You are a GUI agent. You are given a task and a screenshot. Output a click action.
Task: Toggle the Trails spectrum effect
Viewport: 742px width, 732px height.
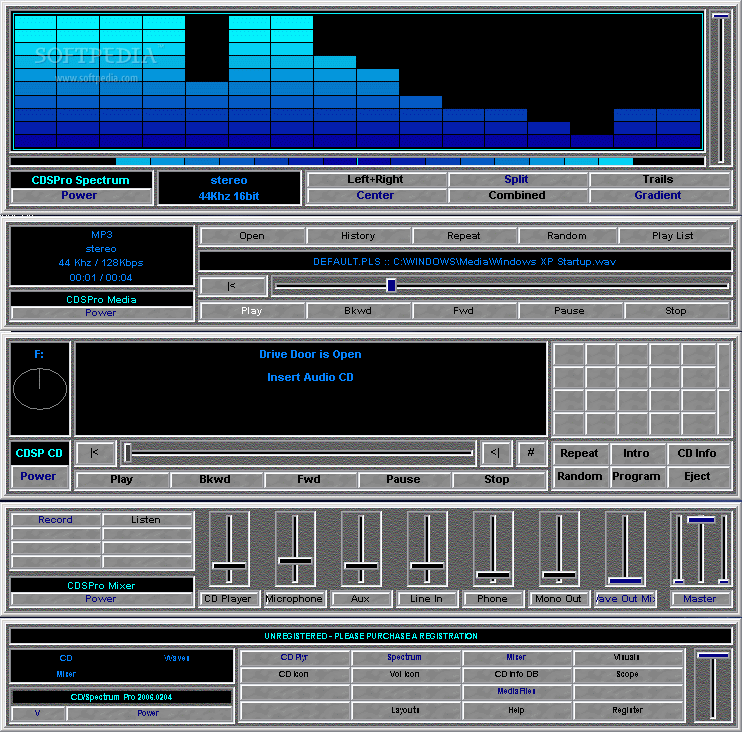(658, 179)
